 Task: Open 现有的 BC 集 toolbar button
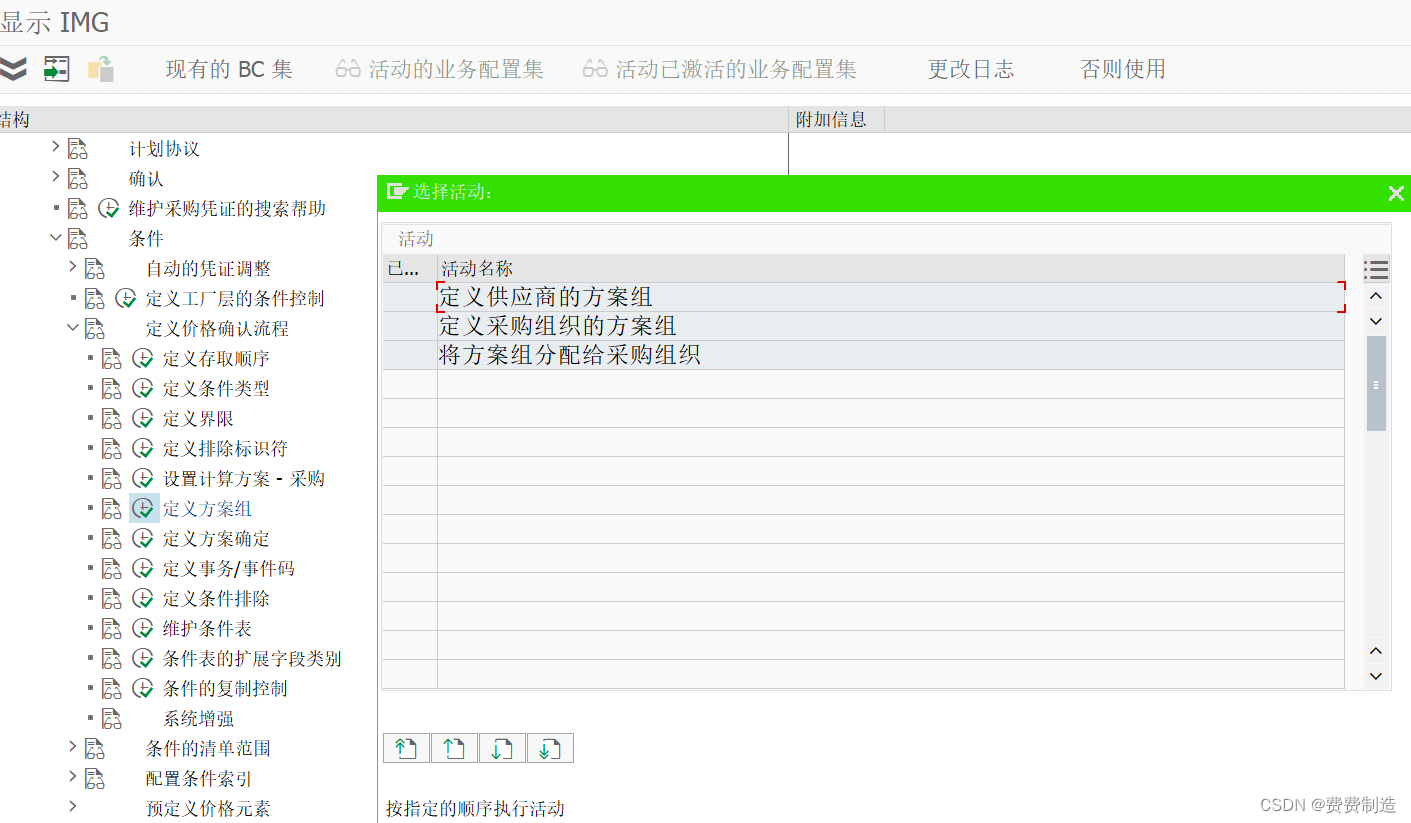pos(229,69)
